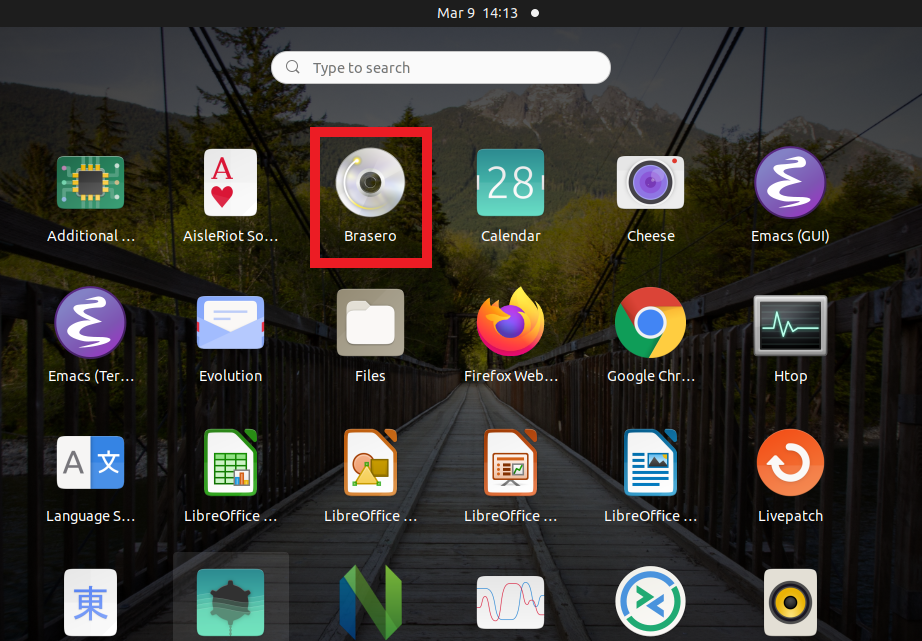Launch the Cheese webcam app

click(x=650, y=183)
